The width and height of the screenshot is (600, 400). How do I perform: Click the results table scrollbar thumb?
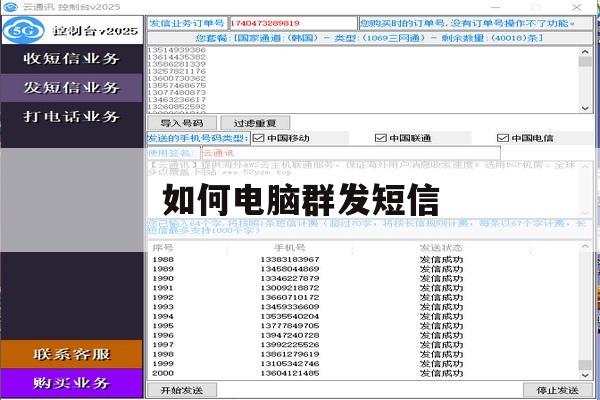[585, 364]
